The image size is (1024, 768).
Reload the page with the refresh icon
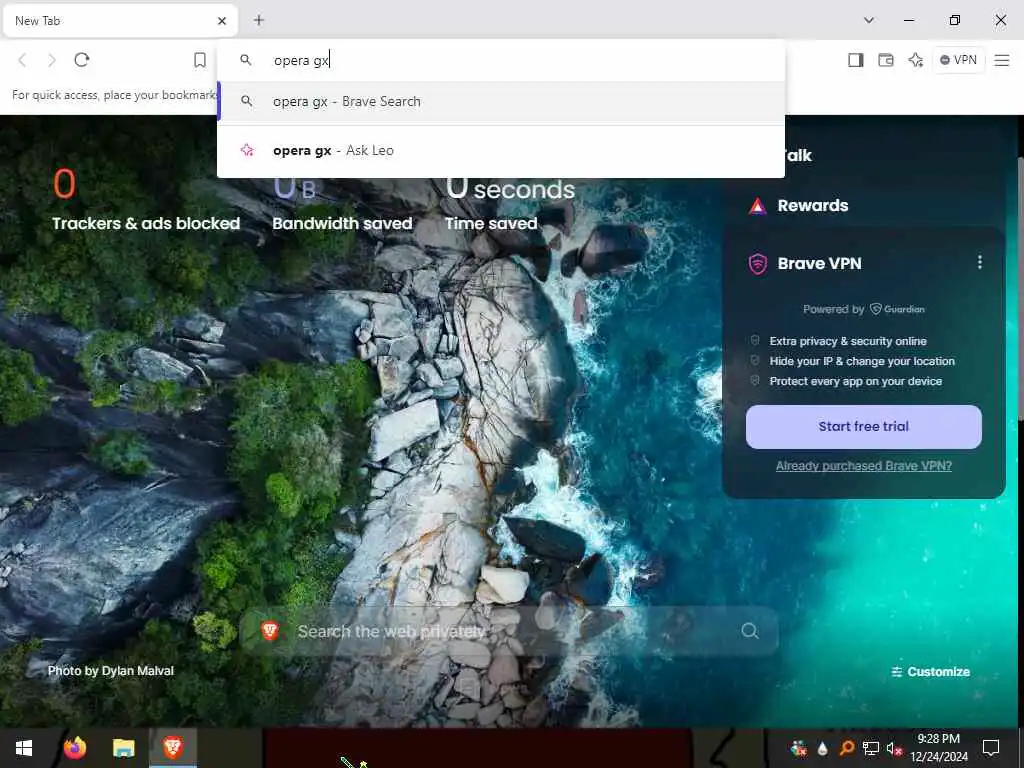(82, 60)
